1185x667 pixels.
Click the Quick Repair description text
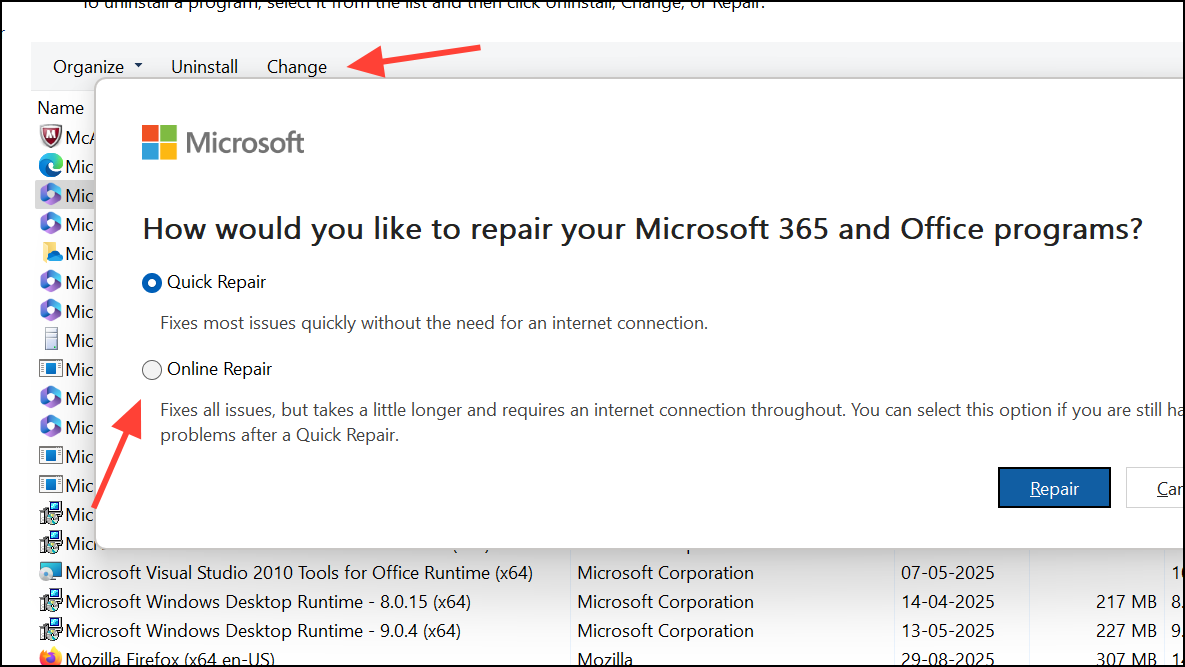pyautogui.click(x=434, y=323)
